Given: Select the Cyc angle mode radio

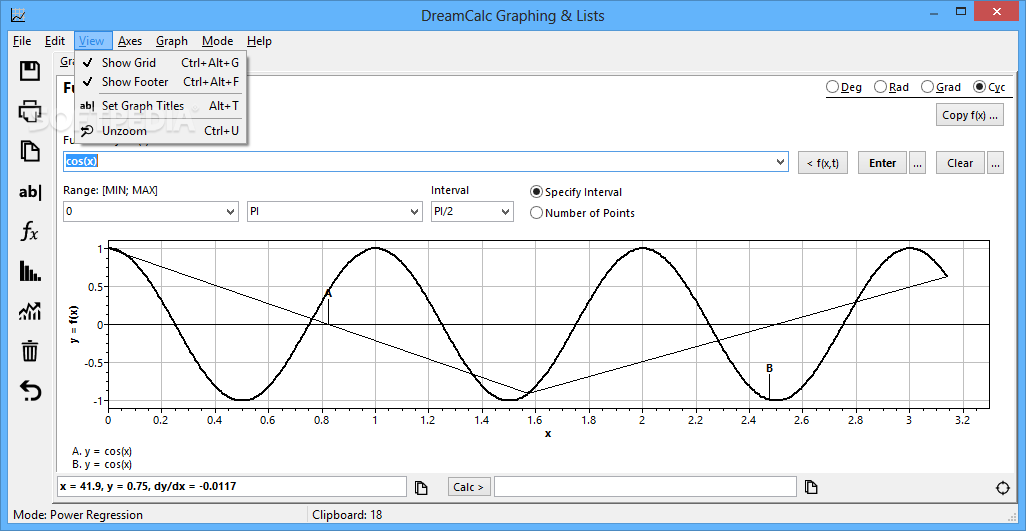Looking at the screenshot, I should tap(989, 87).
